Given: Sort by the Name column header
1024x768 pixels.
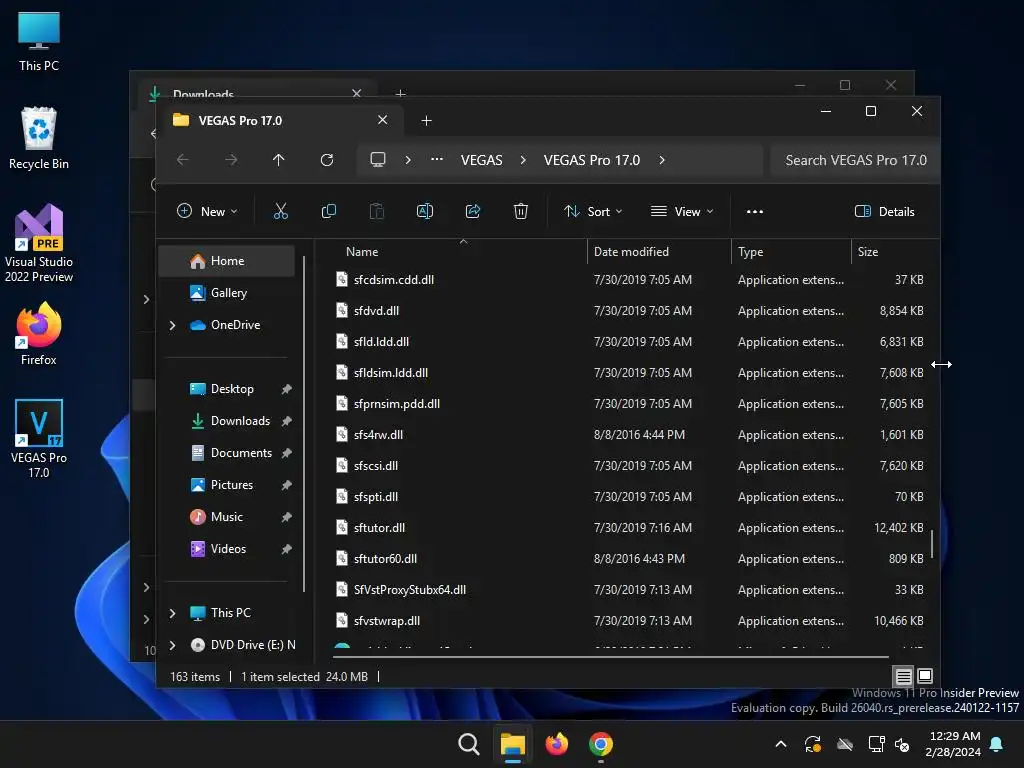Looking at the screenshot, I should pos(460,252).
